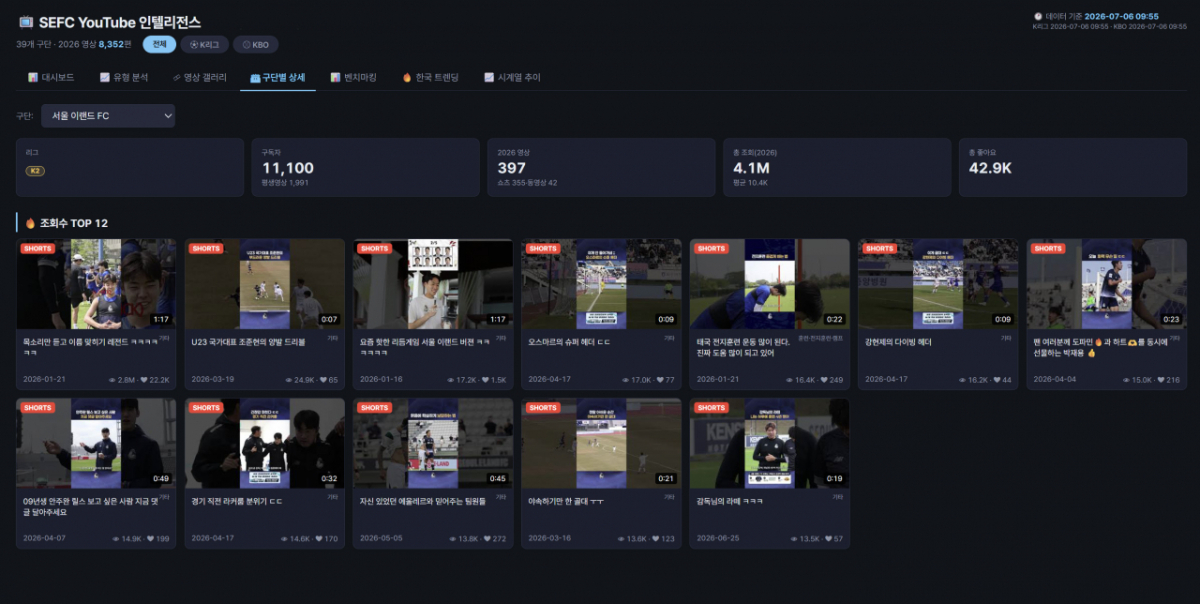Click the title U23 국가대표 조준현의 양발 드리블
Viewport: 1200px width, 604px height.
pyautogui.click(x=250, y=341)
